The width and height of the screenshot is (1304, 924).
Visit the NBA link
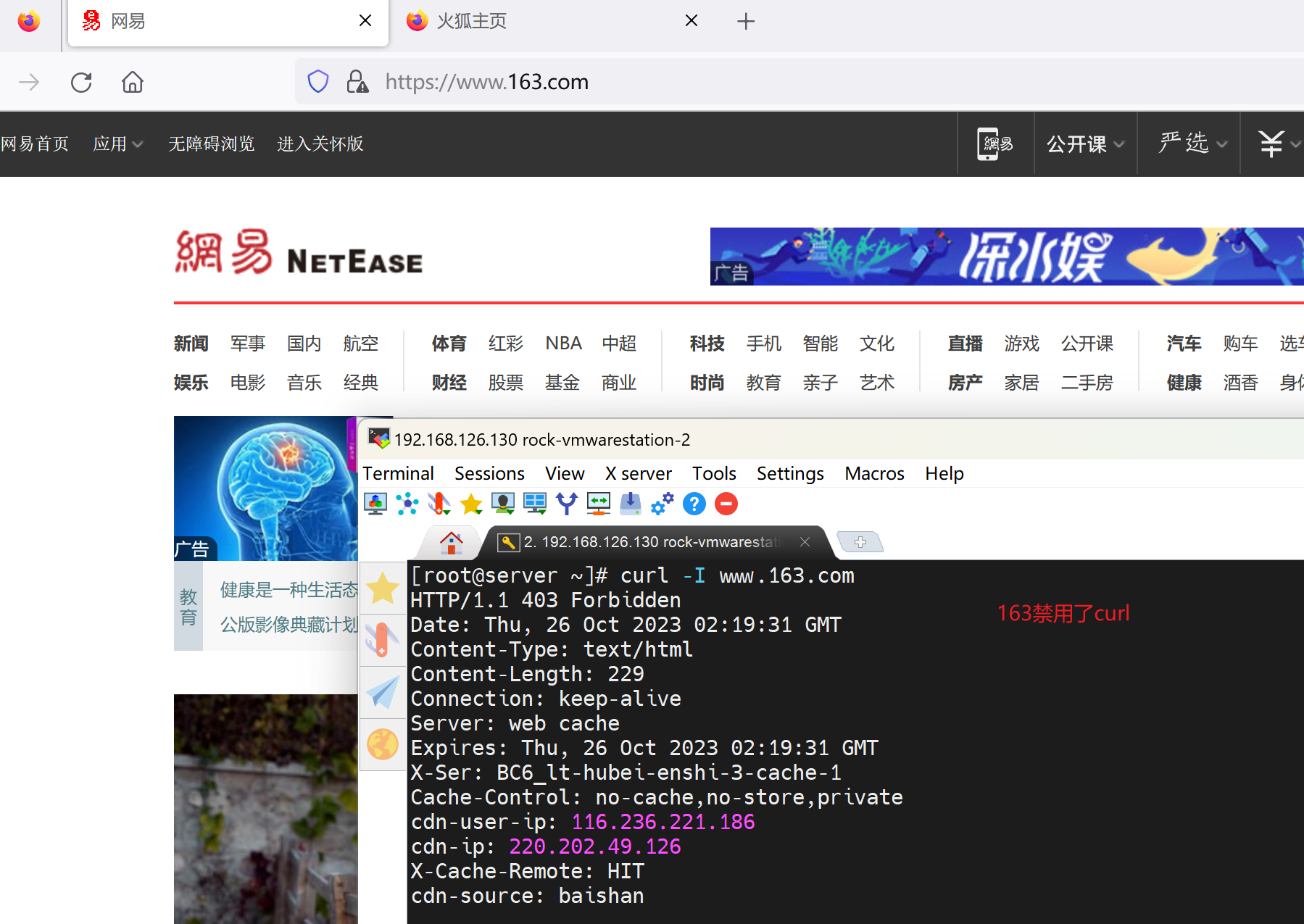563,344
